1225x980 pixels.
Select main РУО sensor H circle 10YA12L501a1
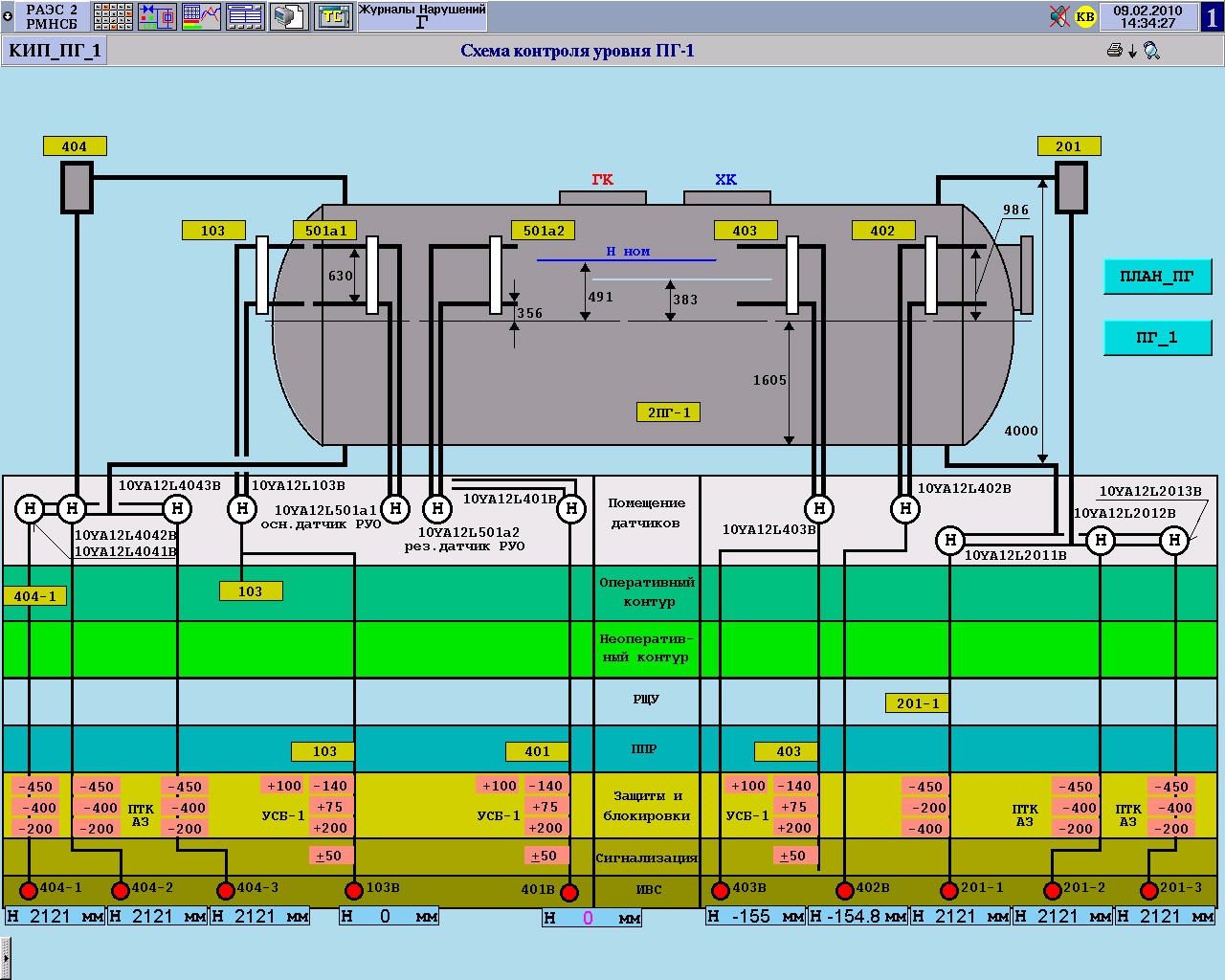395,509
